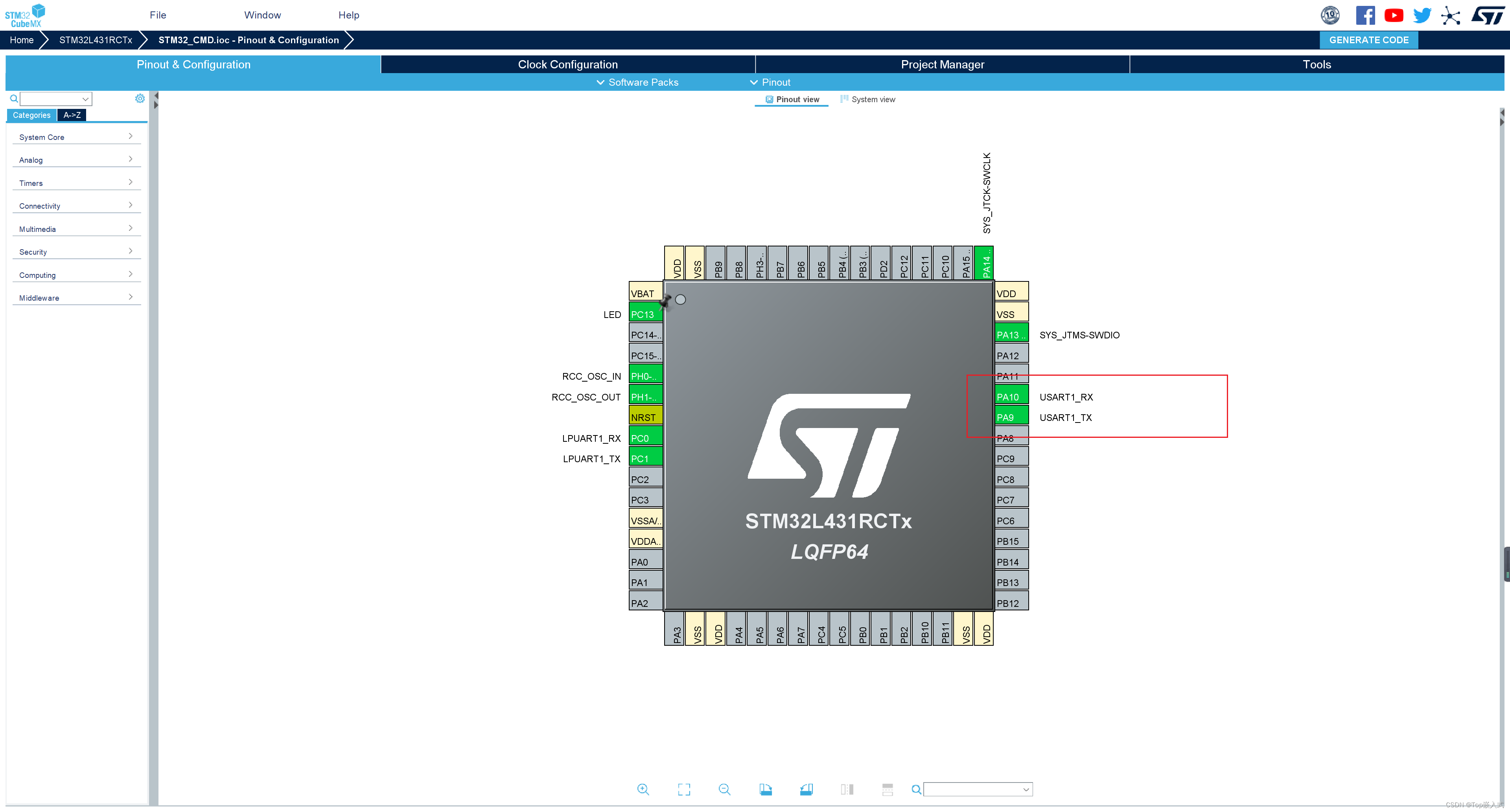Expand the System Core category
The height and width of the screenshot is (812, 1510).
76,136
